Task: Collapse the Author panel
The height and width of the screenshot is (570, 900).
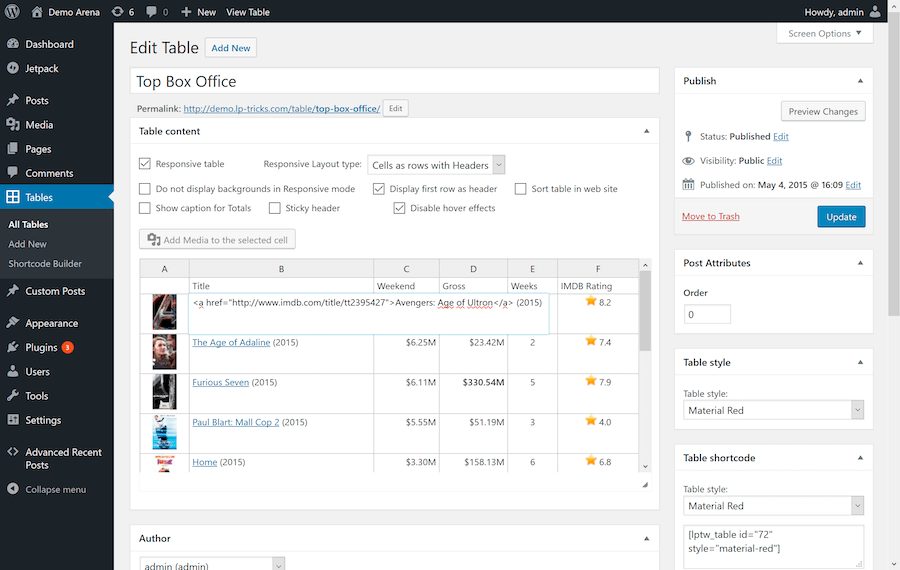Action: click(647, 538)
